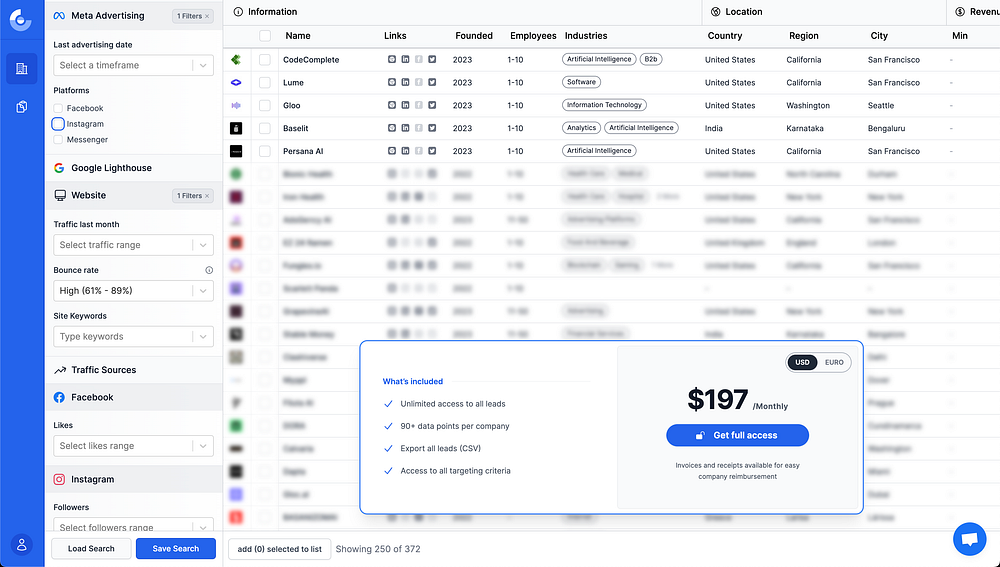Screen dimensions: 1000x567
Task: Open CodeComplete's Twitter icon
Action: [x=432, y=59]
